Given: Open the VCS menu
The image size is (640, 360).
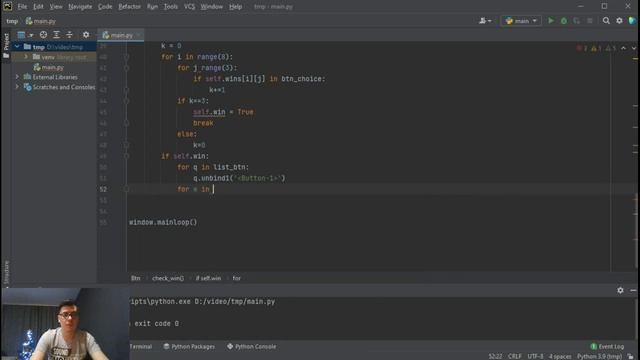Looking at the screenshot, I should pyautogui.click(x=189, y=7).
